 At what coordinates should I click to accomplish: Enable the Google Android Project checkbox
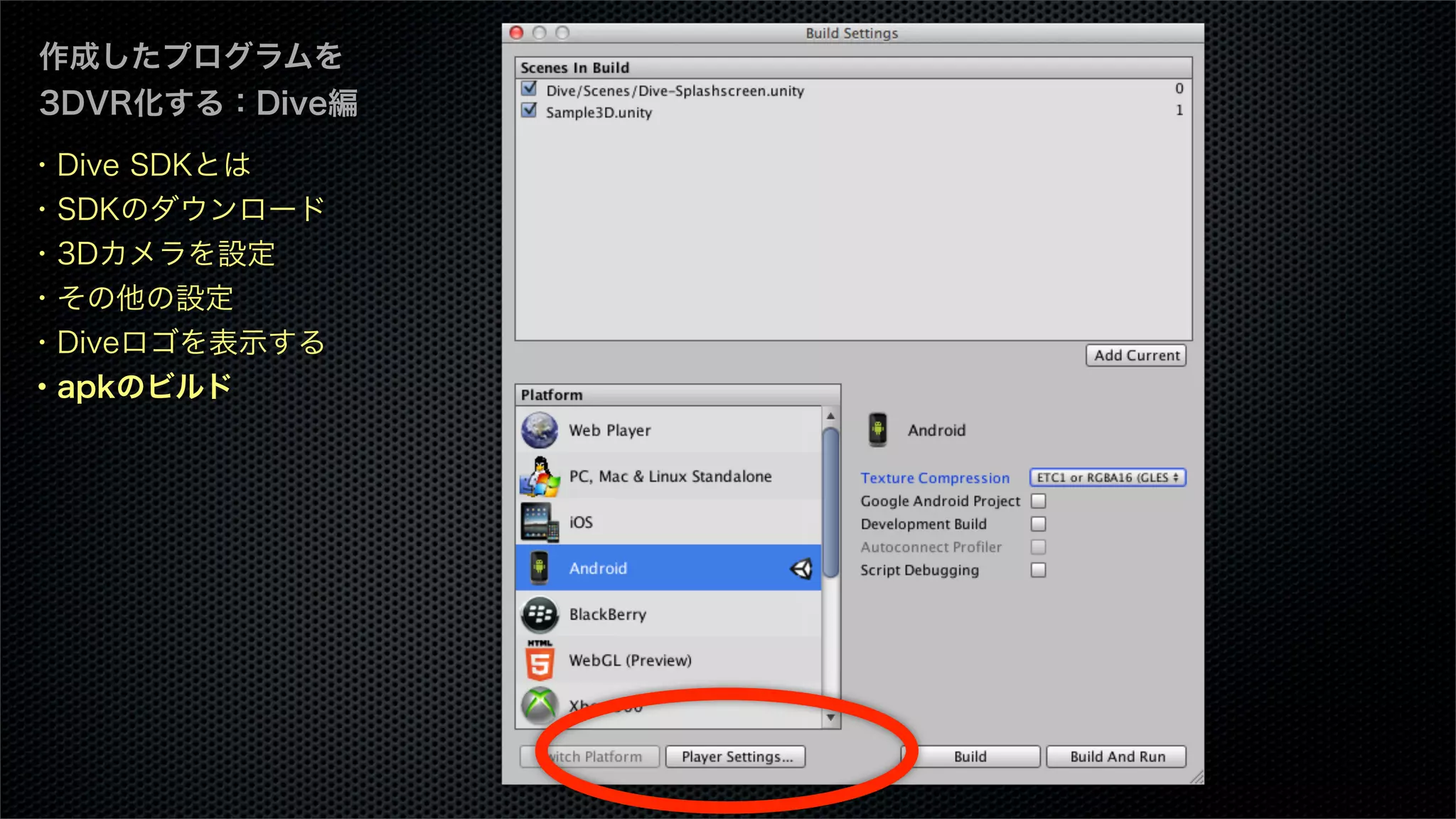[1038, 501]
